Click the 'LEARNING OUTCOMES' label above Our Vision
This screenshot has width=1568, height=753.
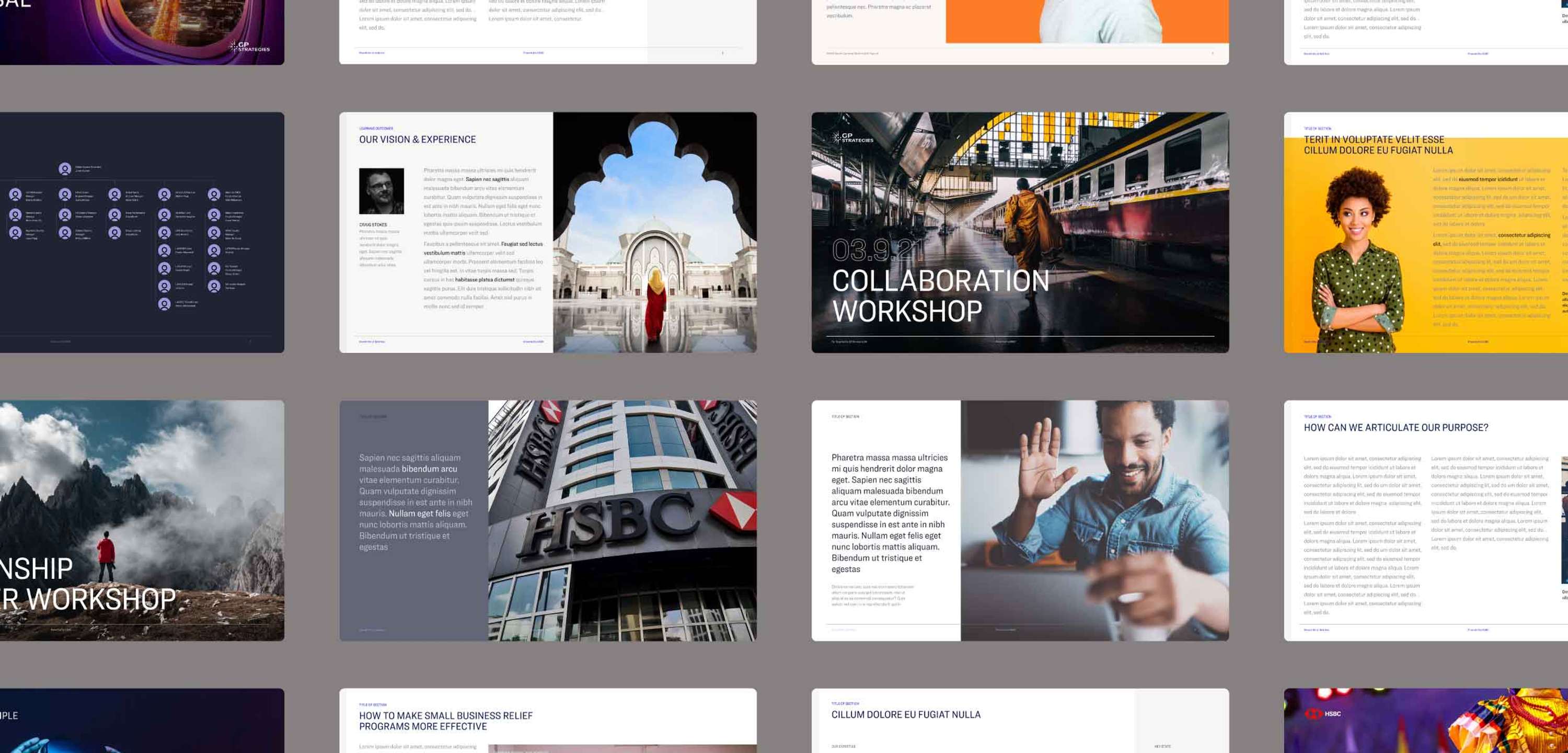click(376, 129)
